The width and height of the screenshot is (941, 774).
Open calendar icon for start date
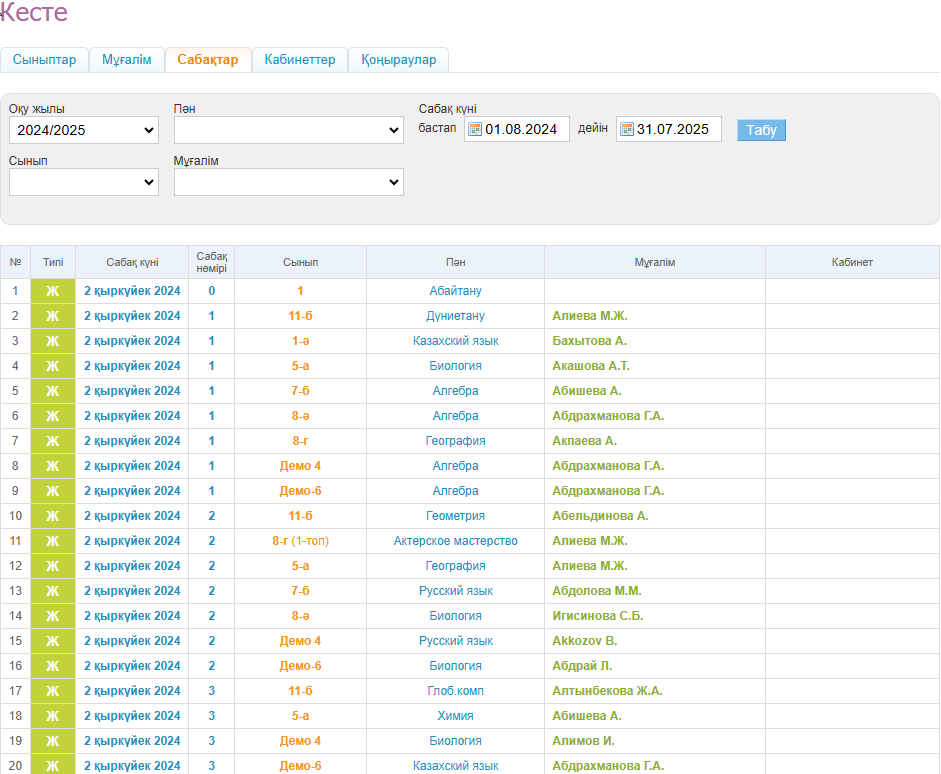pyautogui.click(x=475, y=130)
